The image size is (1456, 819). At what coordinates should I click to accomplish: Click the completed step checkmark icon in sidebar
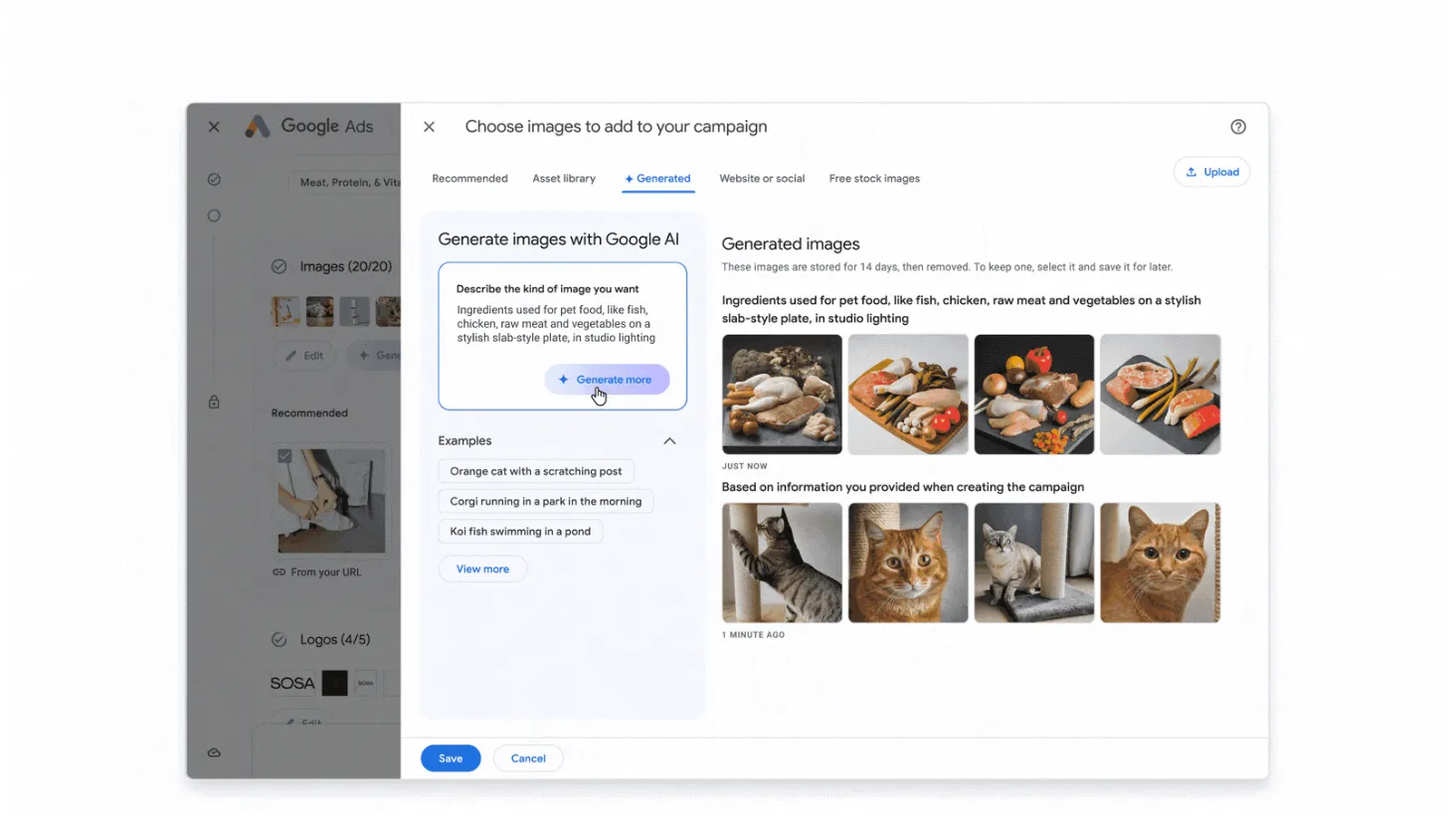tap(214, 180)
